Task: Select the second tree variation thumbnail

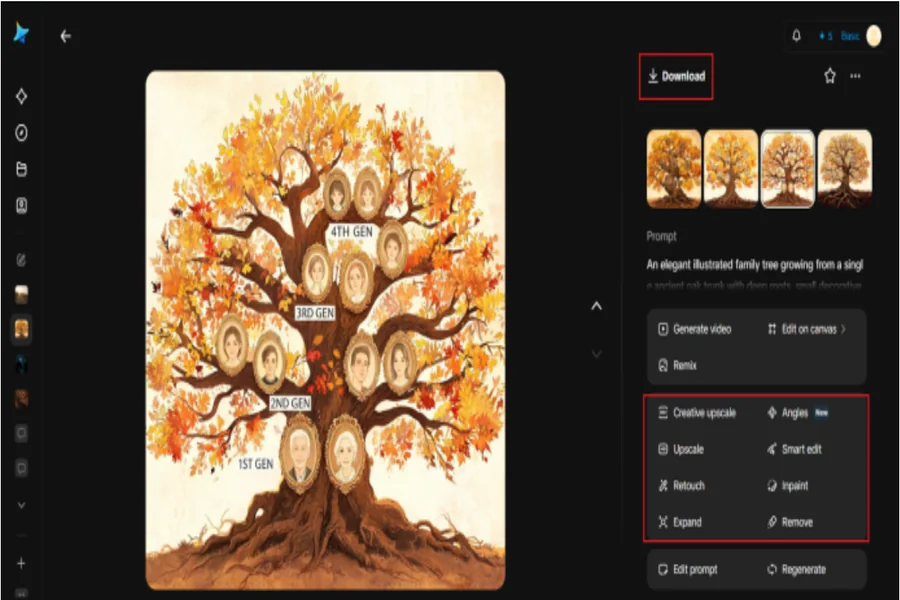Action: click(x=731, y=169)
